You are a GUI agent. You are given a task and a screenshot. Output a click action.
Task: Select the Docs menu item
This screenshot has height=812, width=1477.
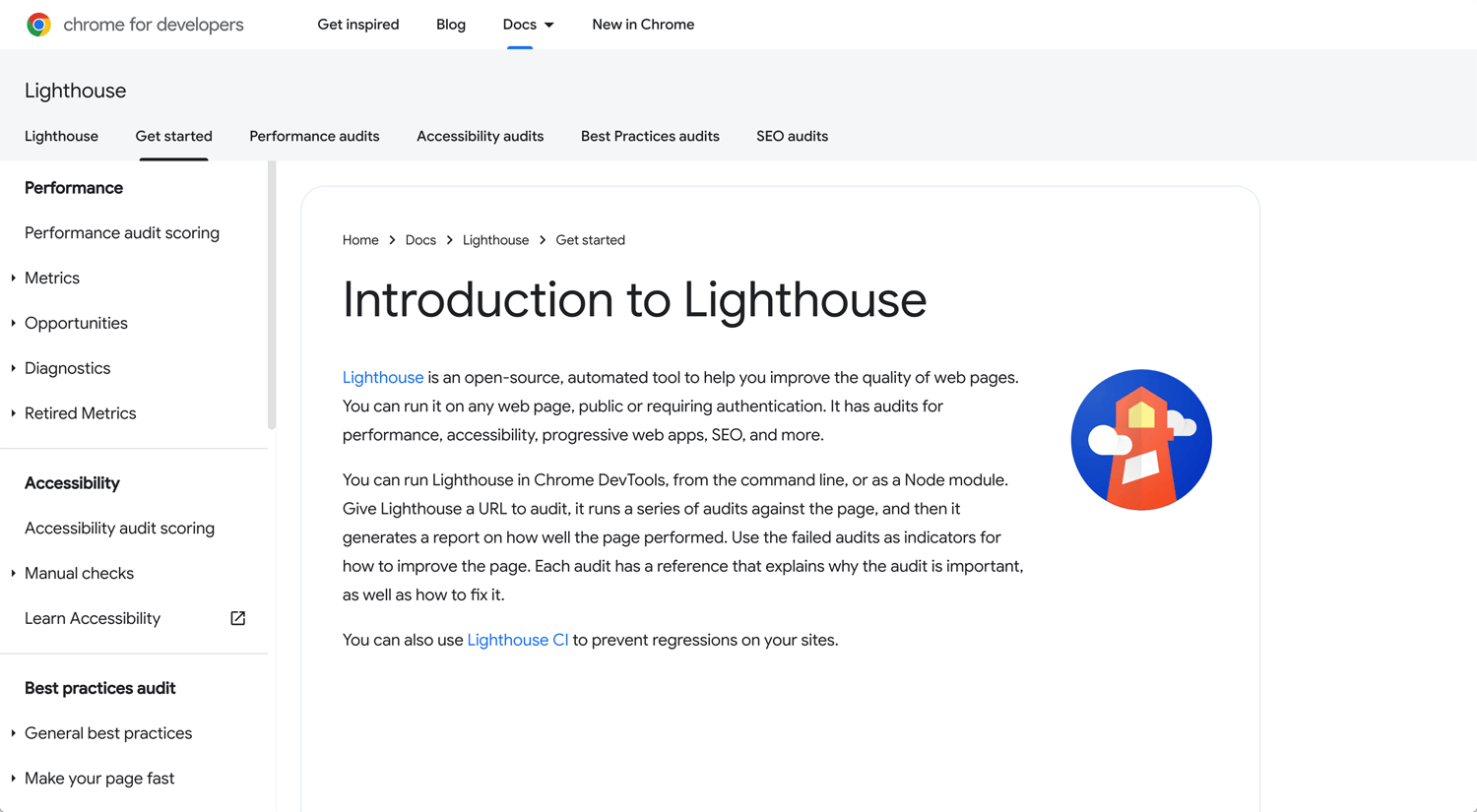[520, 25]
